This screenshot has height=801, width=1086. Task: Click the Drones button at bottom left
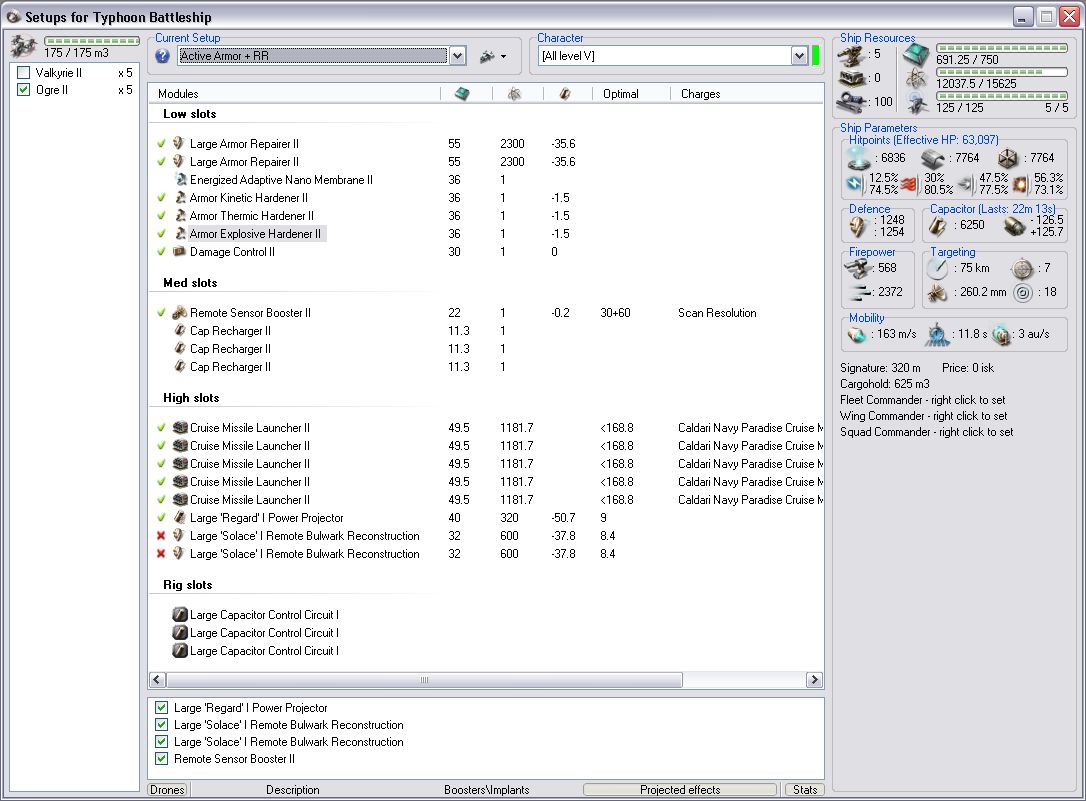[167, 790]
